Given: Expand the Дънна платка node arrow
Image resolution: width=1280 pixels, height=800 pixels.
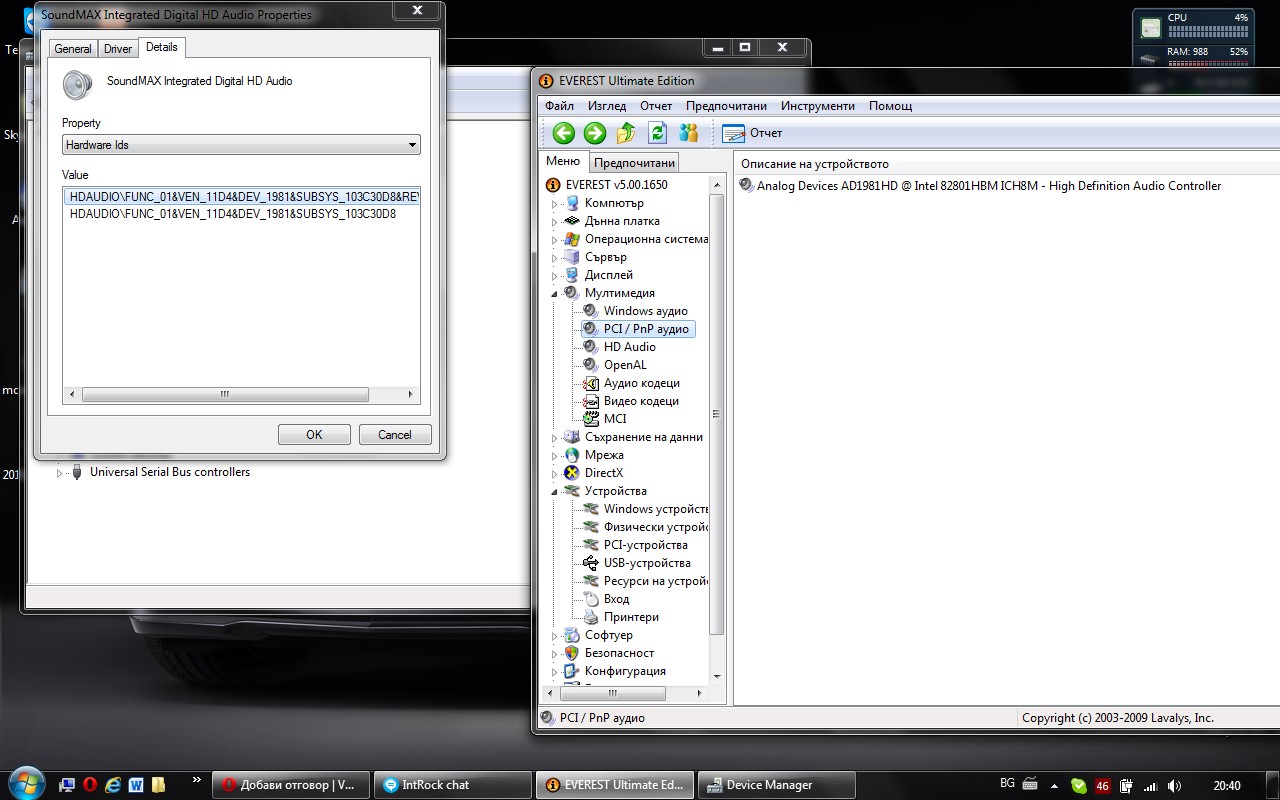Looking at the screenshot, I should click(x=555, y=222).
